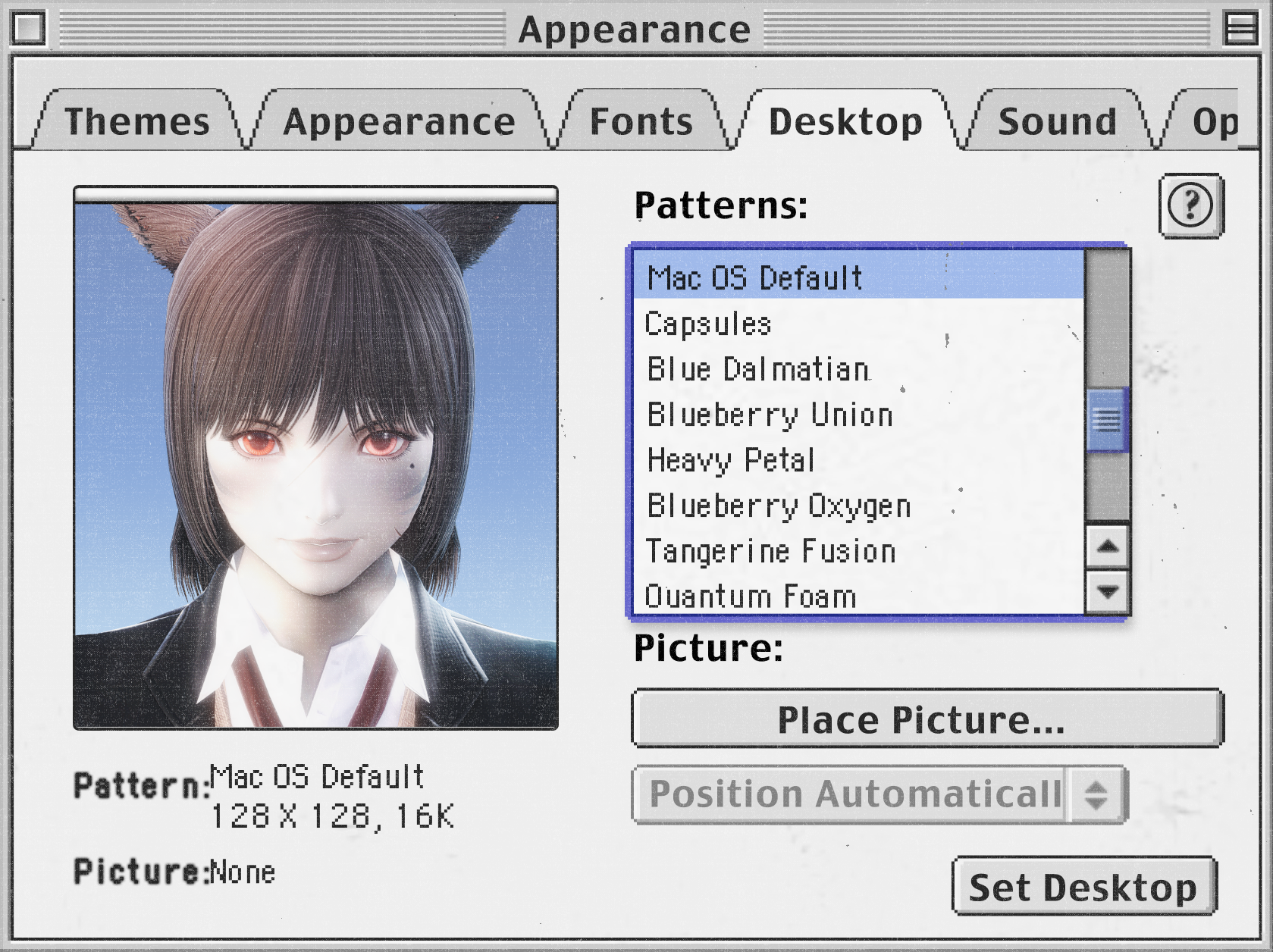The image size is (1273, 952).
Task: Click the Set Desktop button
Action: [1083, 887]
